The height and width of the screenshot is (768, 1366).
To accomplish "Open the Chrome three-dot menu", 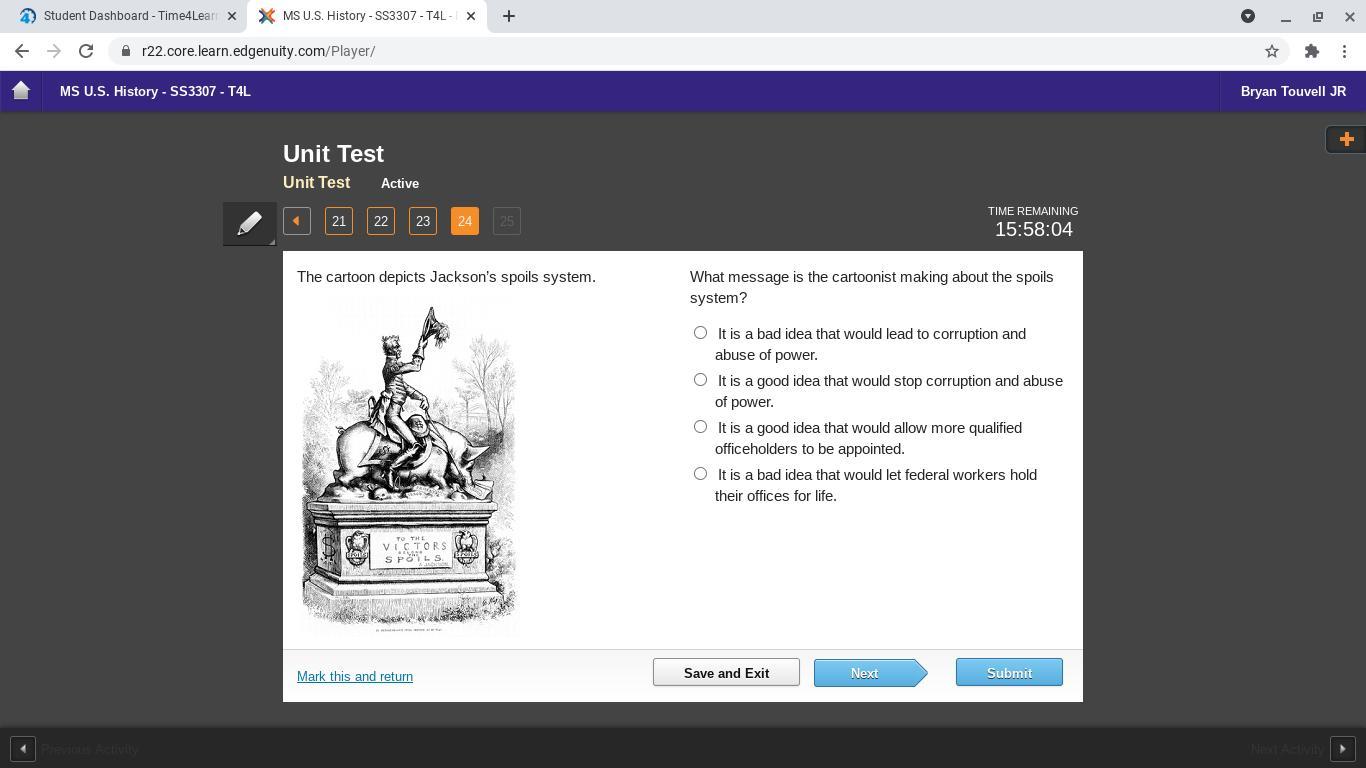I will click(x=1344, y=51).
